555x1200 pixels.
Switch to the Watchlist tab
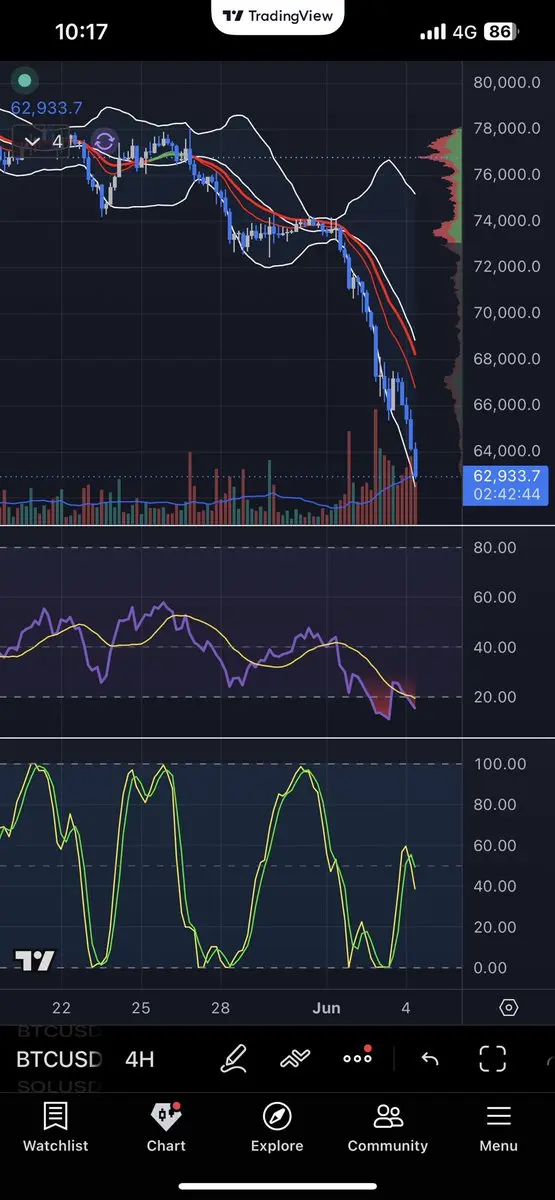[56, 1128]
